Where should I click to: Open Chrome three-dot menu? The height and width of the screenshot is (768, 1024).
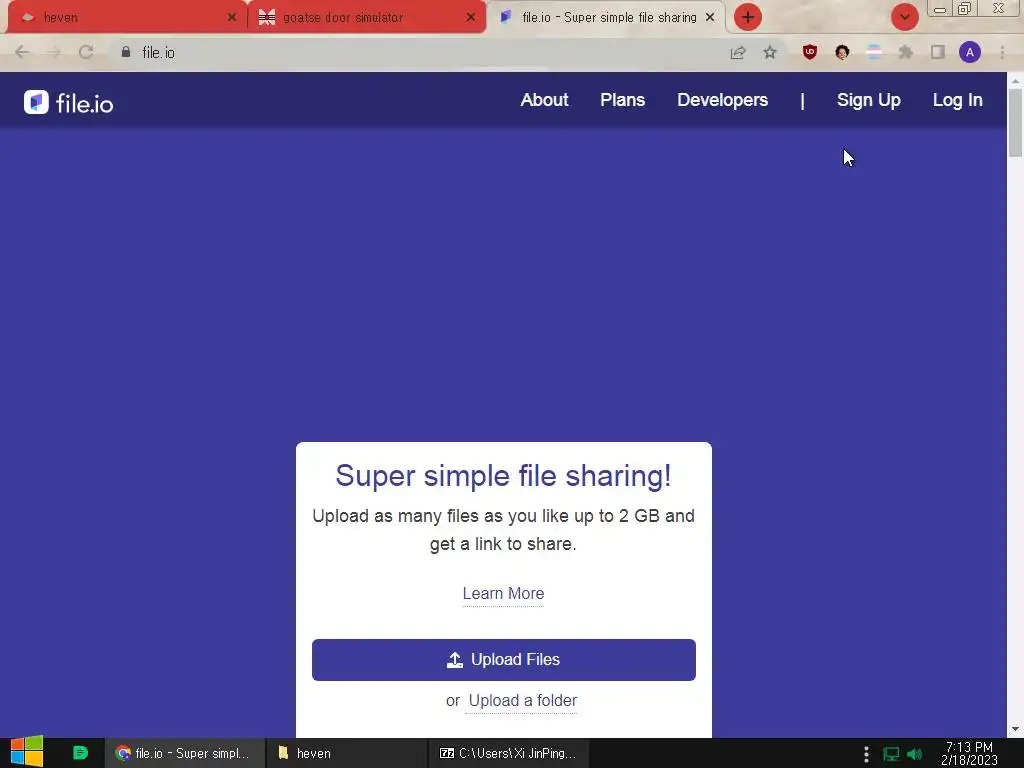1002,52
